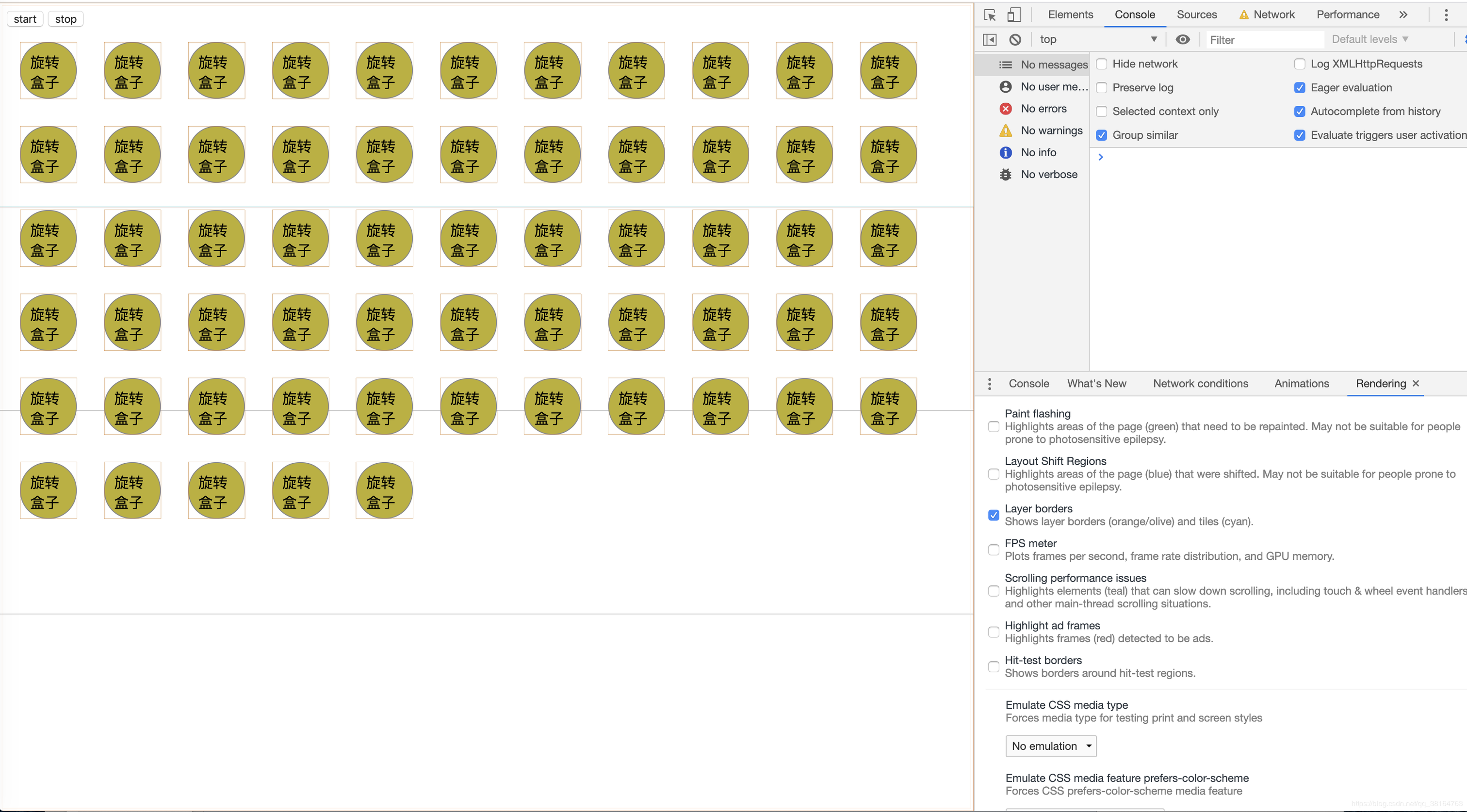Enable the Highlight ad frames checkbox
Viewport: 1467px width, 812px height.
(993, 633)
